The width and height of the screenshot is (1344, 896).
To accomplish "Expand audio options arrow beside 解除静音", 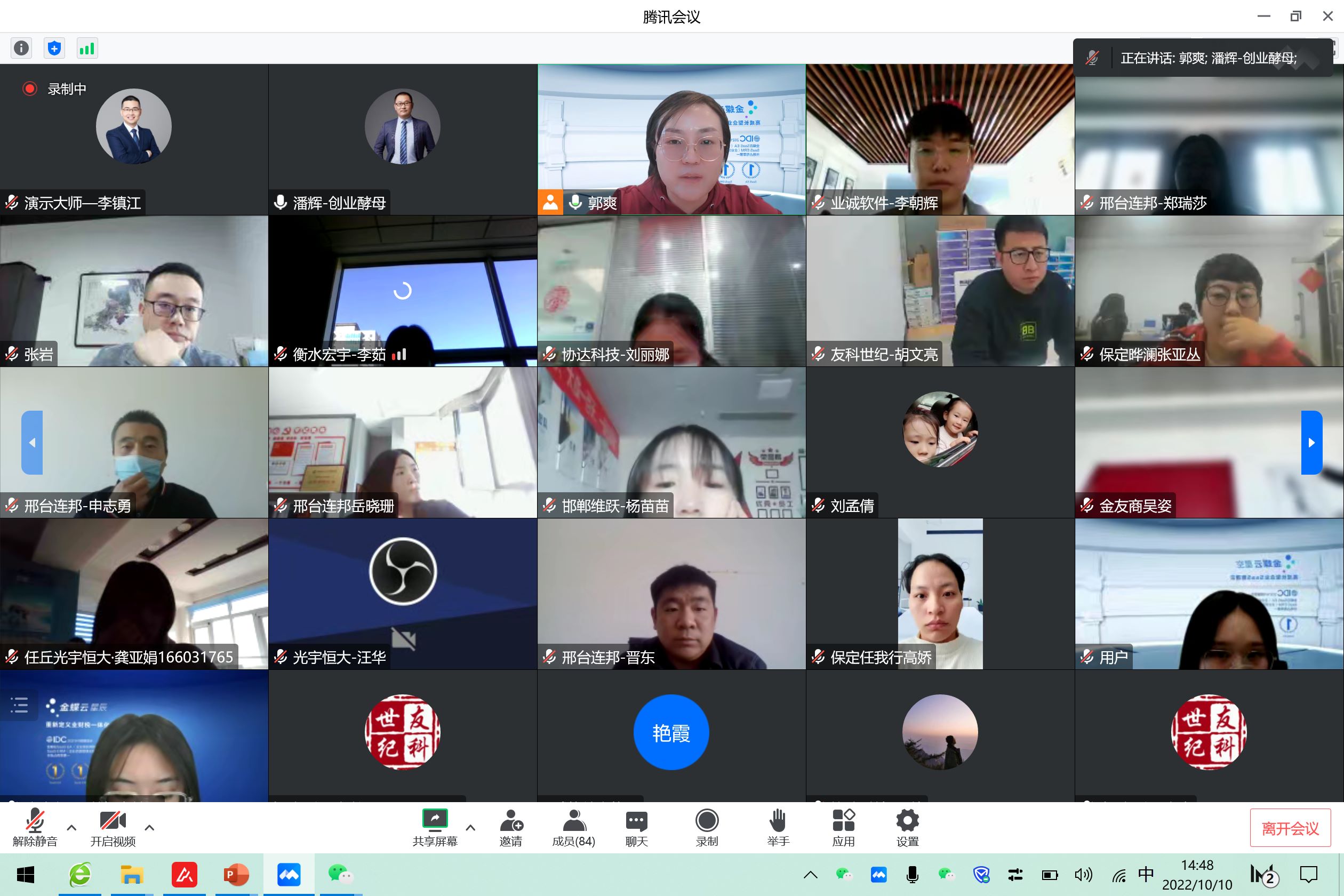I will pyautogui.click(x=71, y=827).
